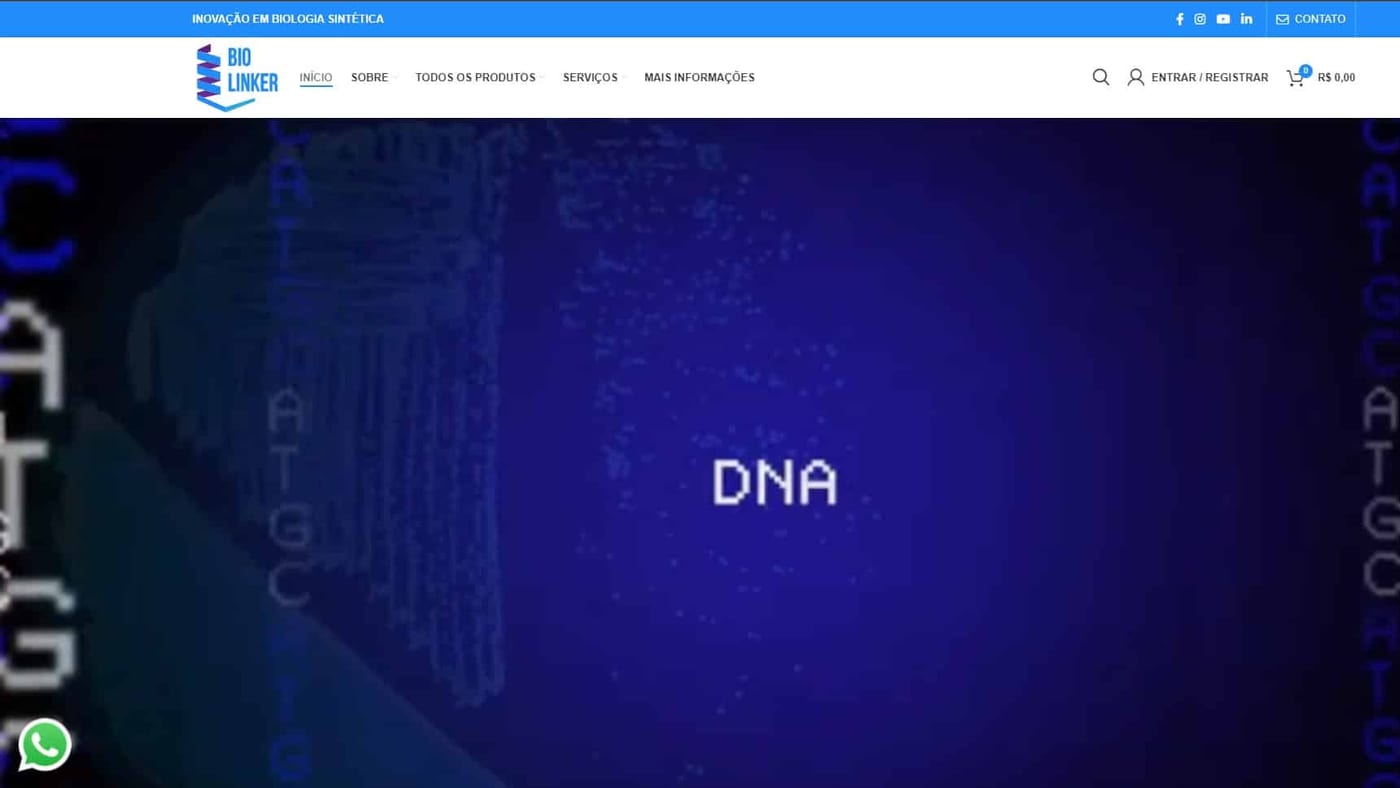Open the Instagram social icon
The height and width of the screenshot is (788, 1400).
[x=1200, y=19]
